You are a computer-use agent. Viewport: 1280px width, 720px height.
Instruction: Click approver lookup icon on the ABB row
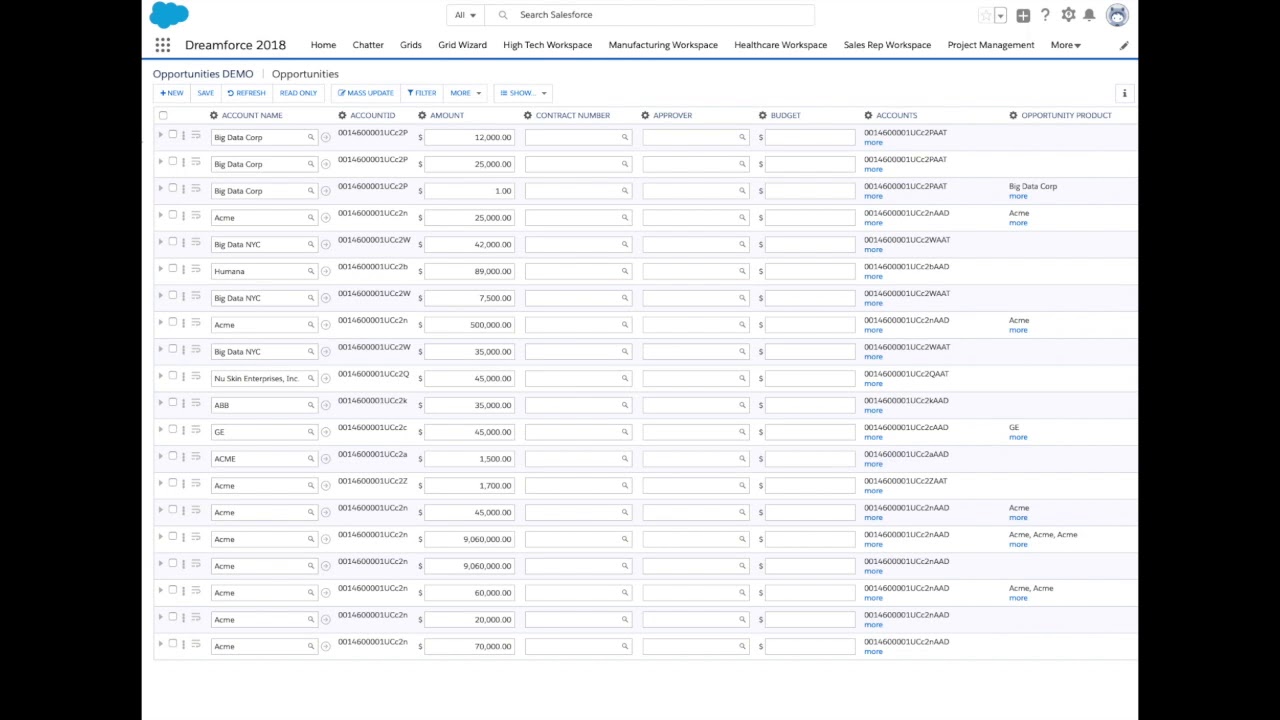742,405
